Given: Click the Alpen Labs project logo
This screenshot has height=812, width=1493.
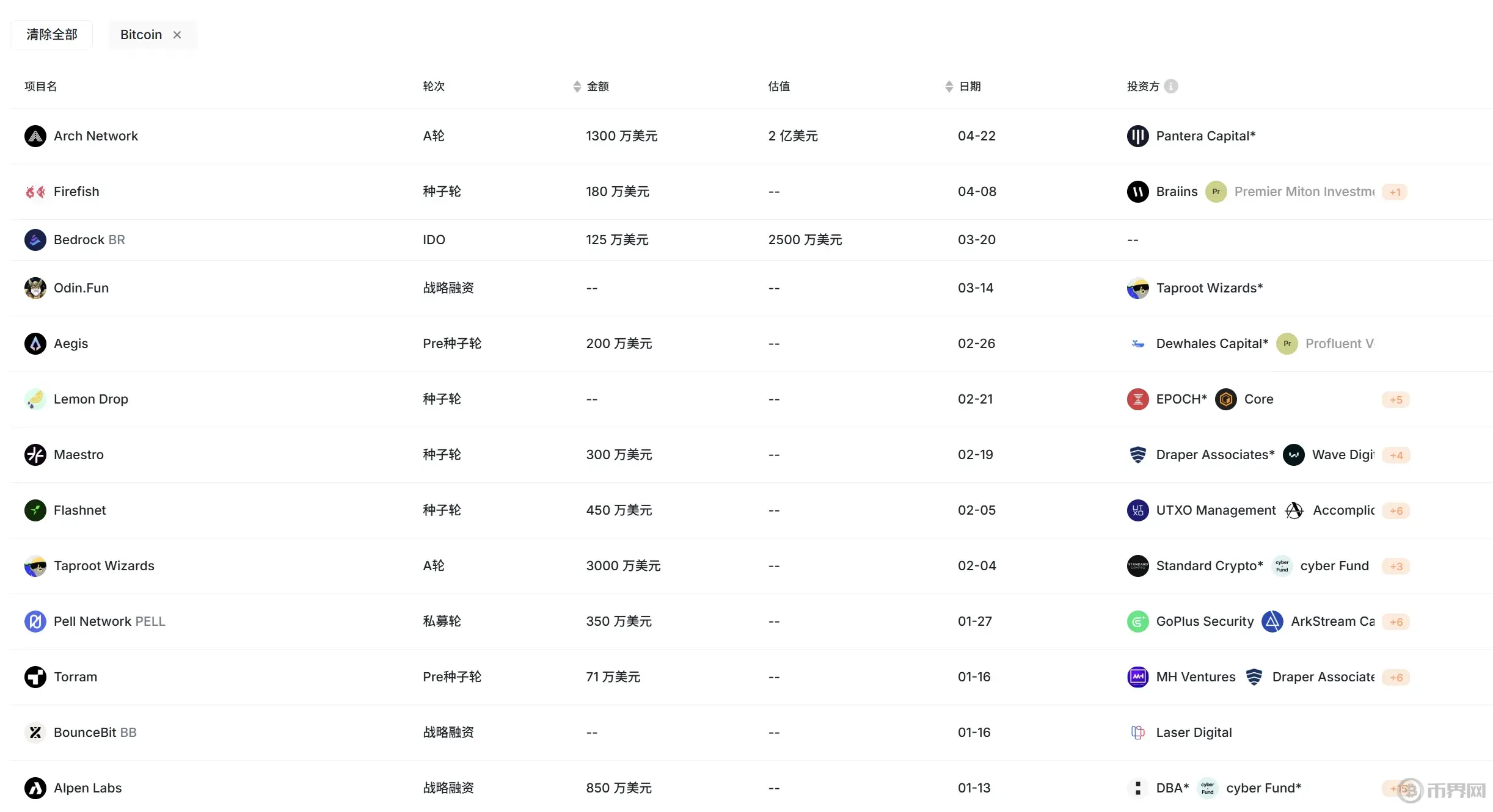Looking at the screenshot, I should (x=35, y=788).
